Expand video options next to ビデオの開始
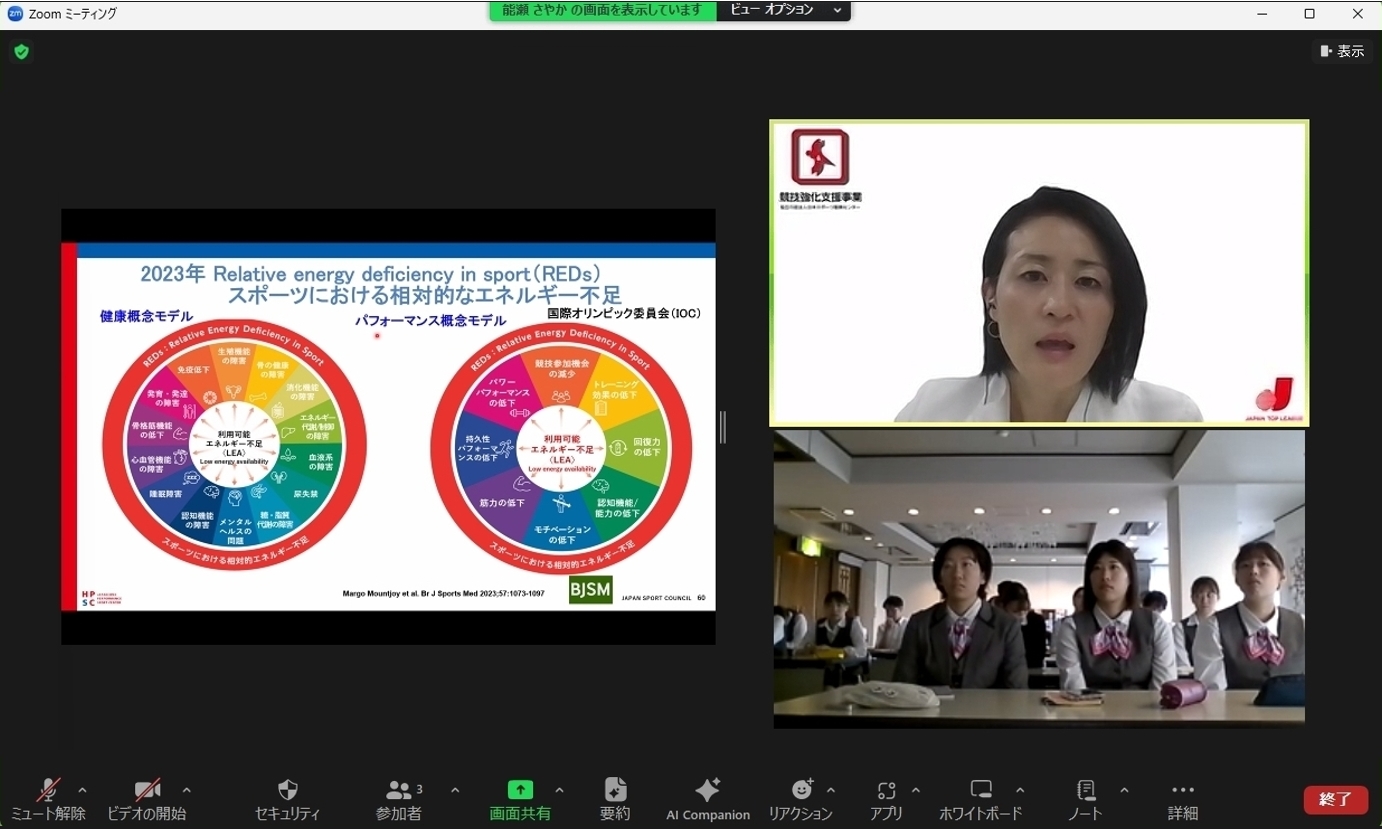1382x829 pixels. click(186, 790)
